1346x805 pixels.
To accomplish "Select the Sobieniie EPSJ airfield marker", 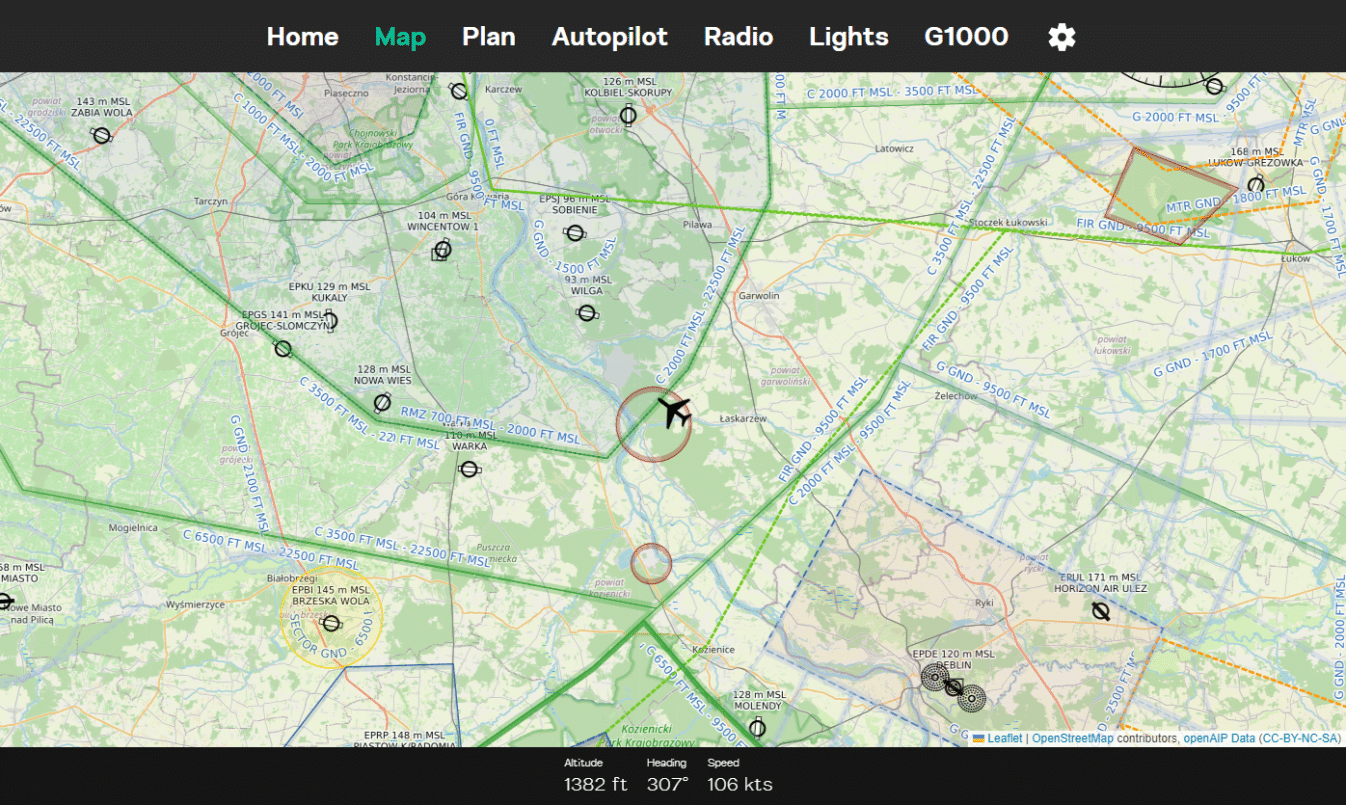I will [x=574, y=233].
